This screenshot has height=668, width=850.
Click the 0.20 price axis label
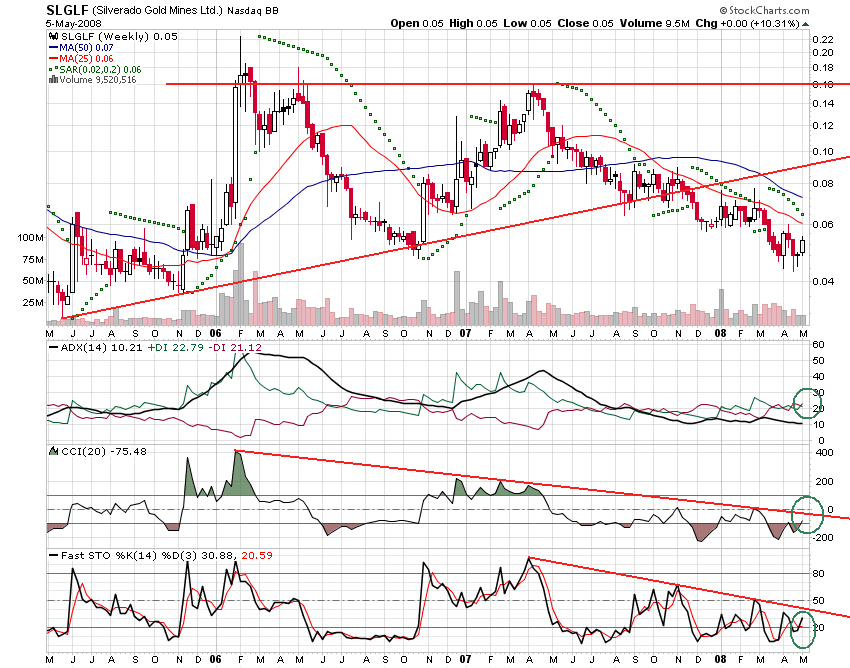pyautogui.click(x=822, y=53)
